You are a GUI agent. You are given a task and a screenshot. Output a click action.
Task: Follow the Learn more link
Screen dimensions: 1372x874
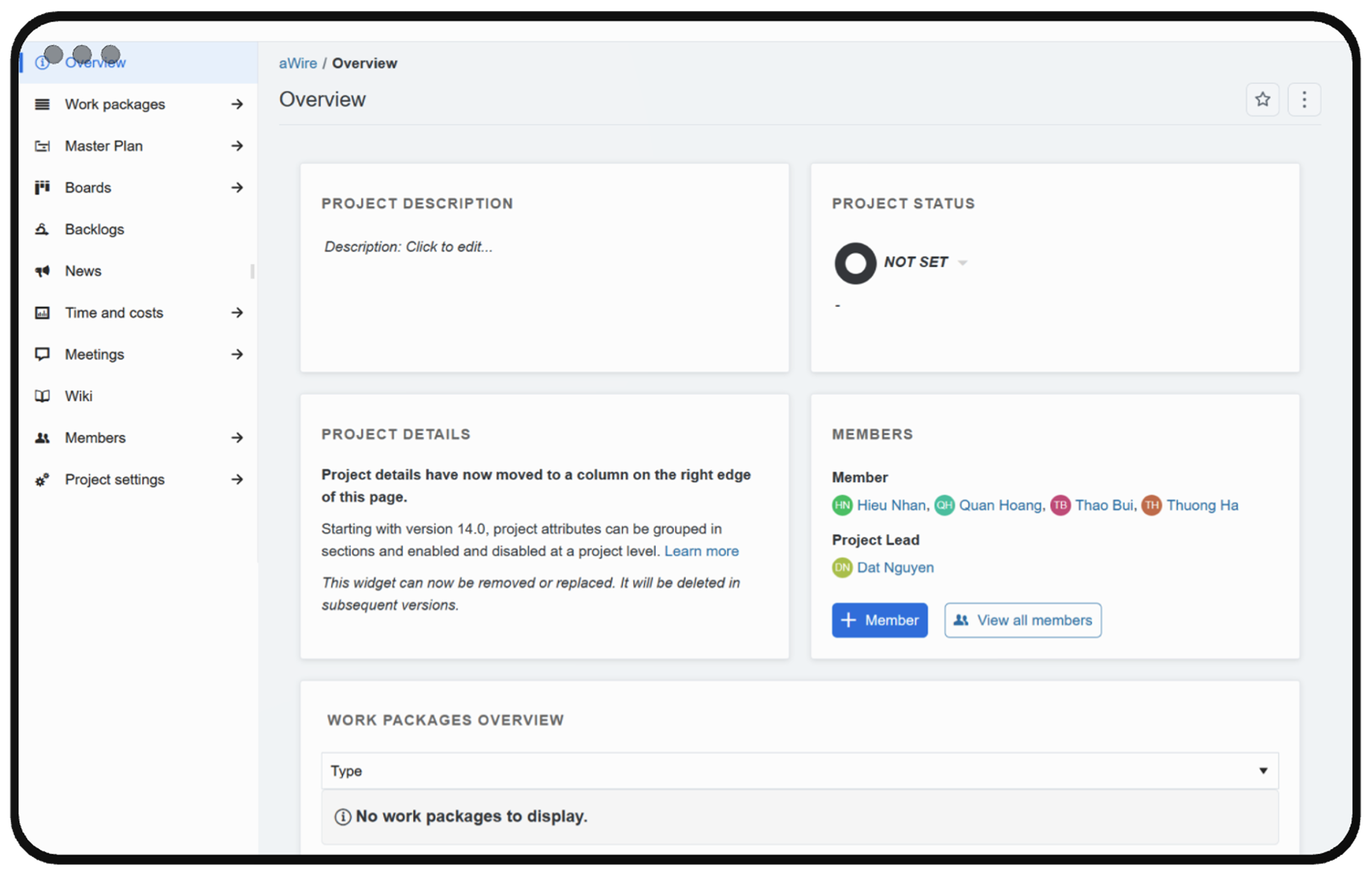701,551
